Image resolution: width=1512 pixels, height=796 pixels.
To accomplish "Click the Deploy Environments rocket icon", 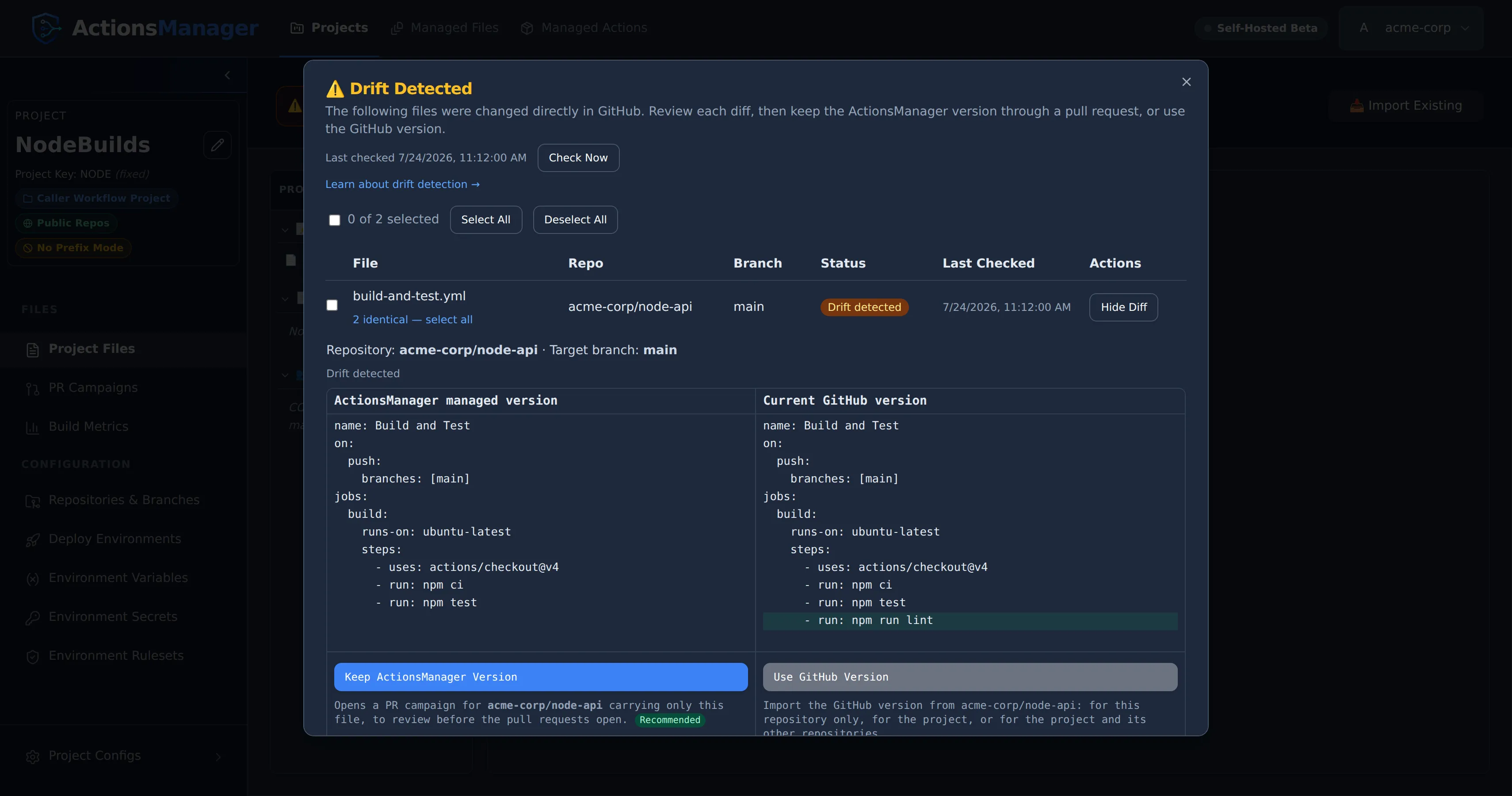I will (33, 540).
